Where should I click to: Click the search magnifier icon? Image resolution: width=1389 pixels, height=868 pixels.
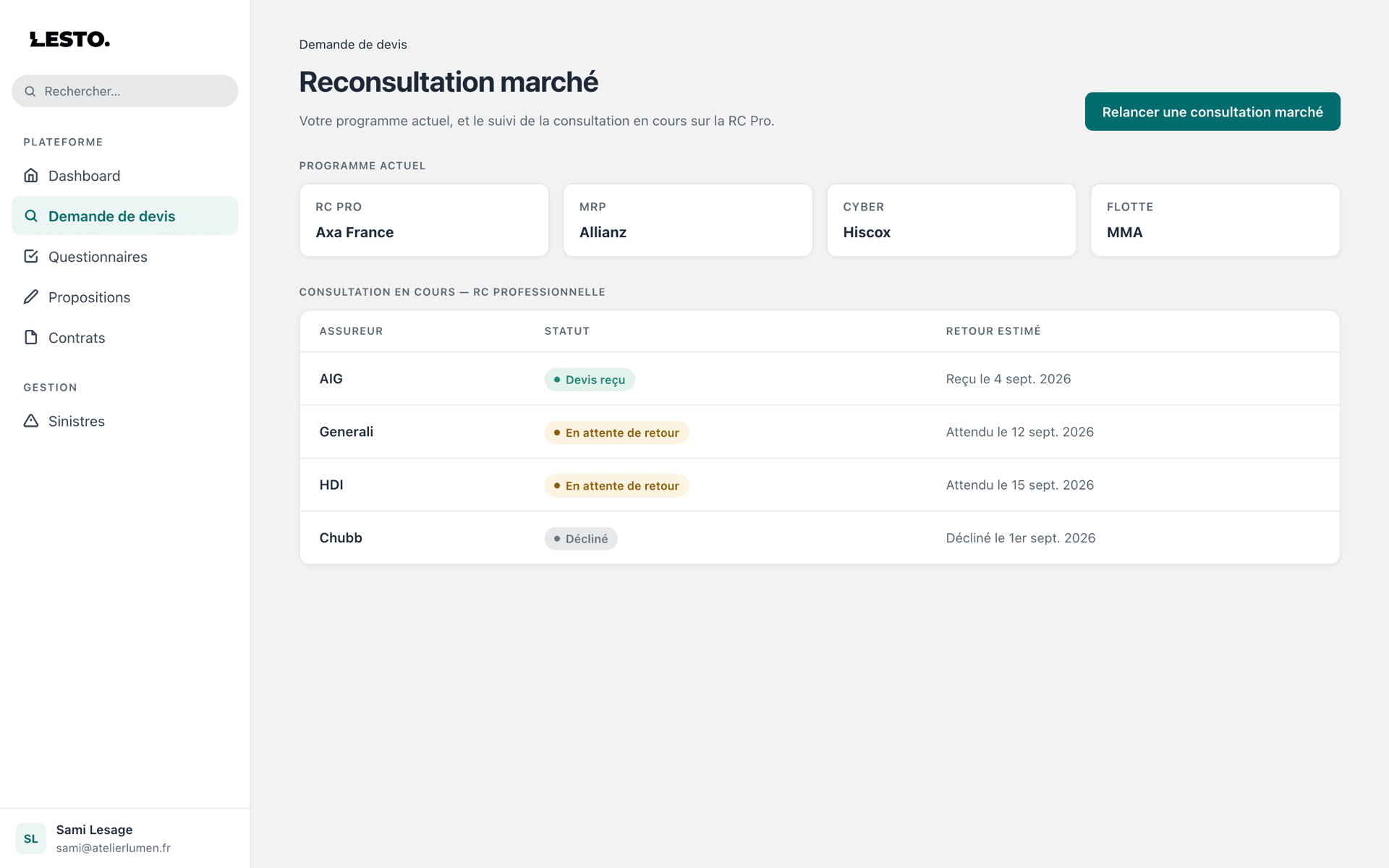tap(30, 91)
